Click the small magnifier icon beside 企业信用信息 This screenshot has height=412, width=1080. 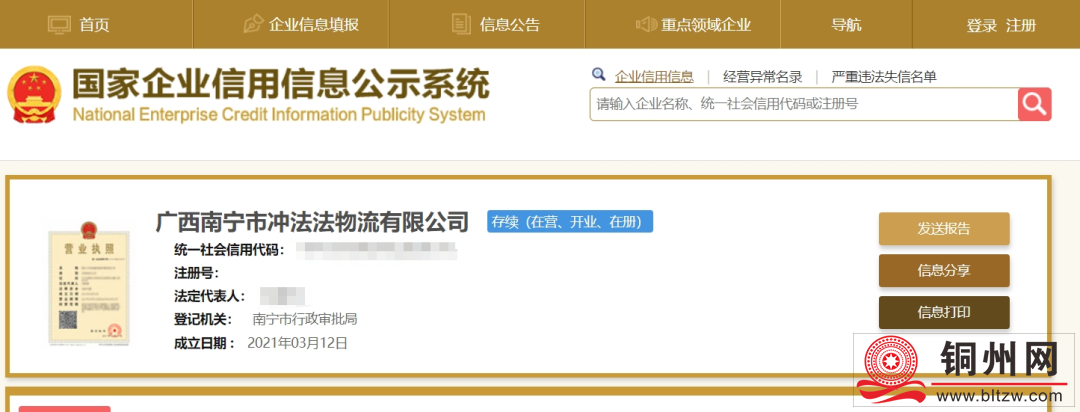[599, 74]
